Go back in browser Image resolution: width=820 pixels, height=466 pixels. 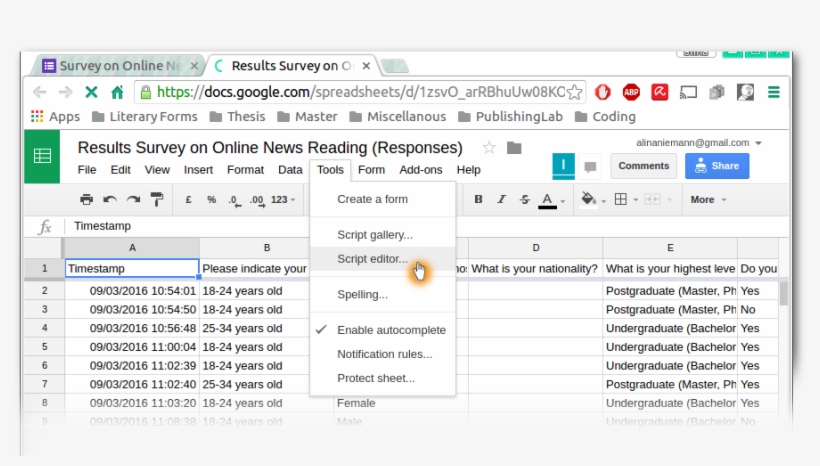[40, 93]
